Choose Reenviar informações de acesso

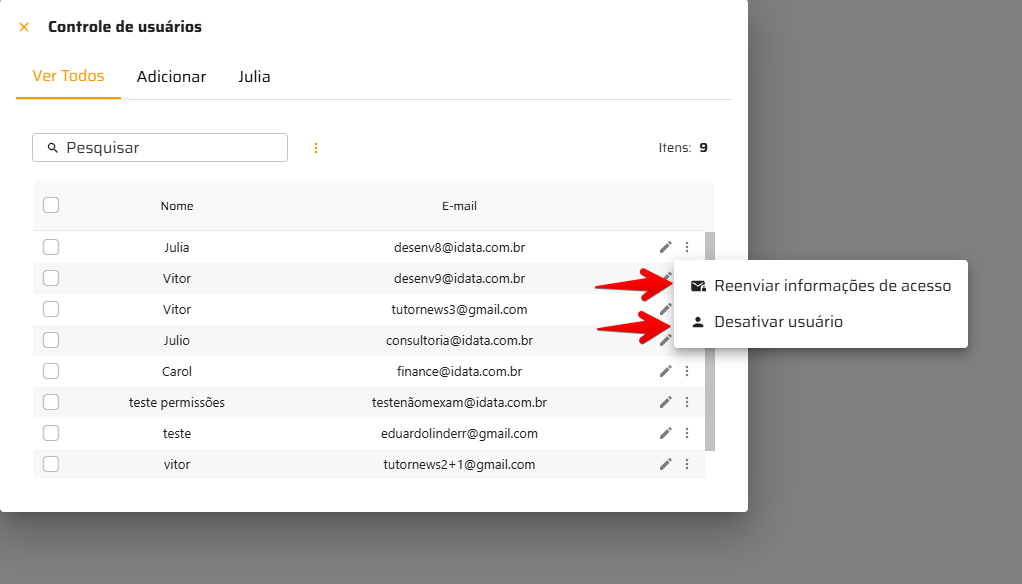(x=832, y=286)
